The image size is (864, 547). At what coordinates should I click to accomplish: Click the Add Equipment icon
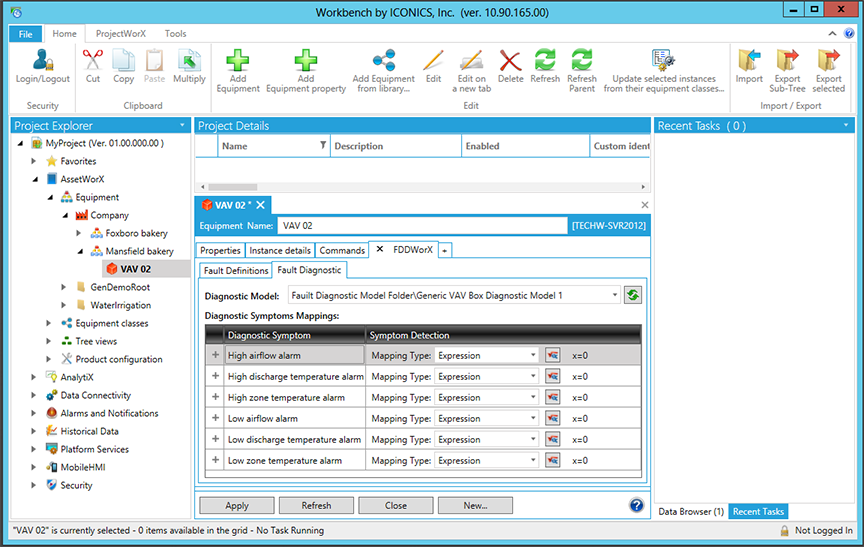237,61
